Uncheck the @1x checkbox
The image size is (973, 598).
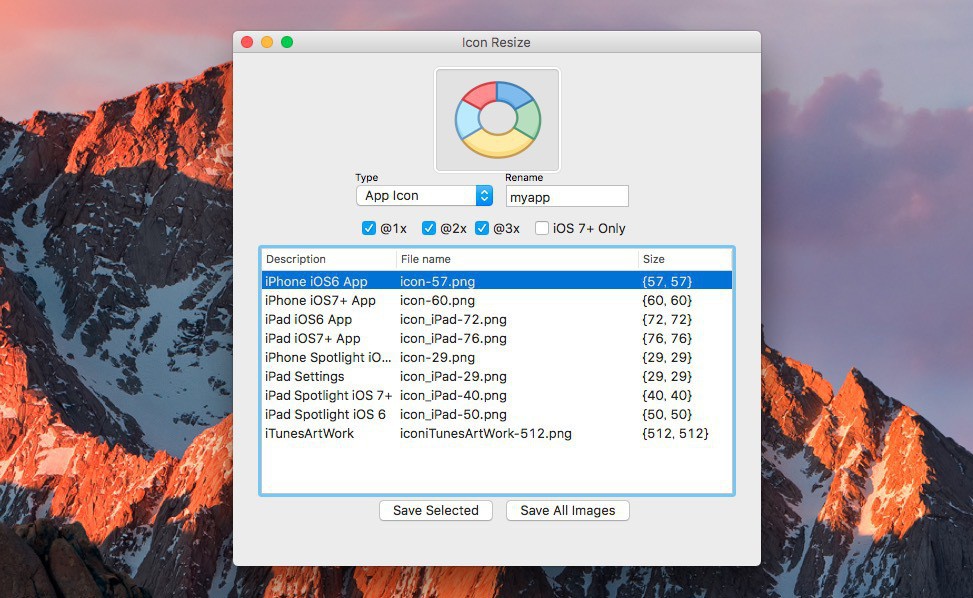pos(369,228)
